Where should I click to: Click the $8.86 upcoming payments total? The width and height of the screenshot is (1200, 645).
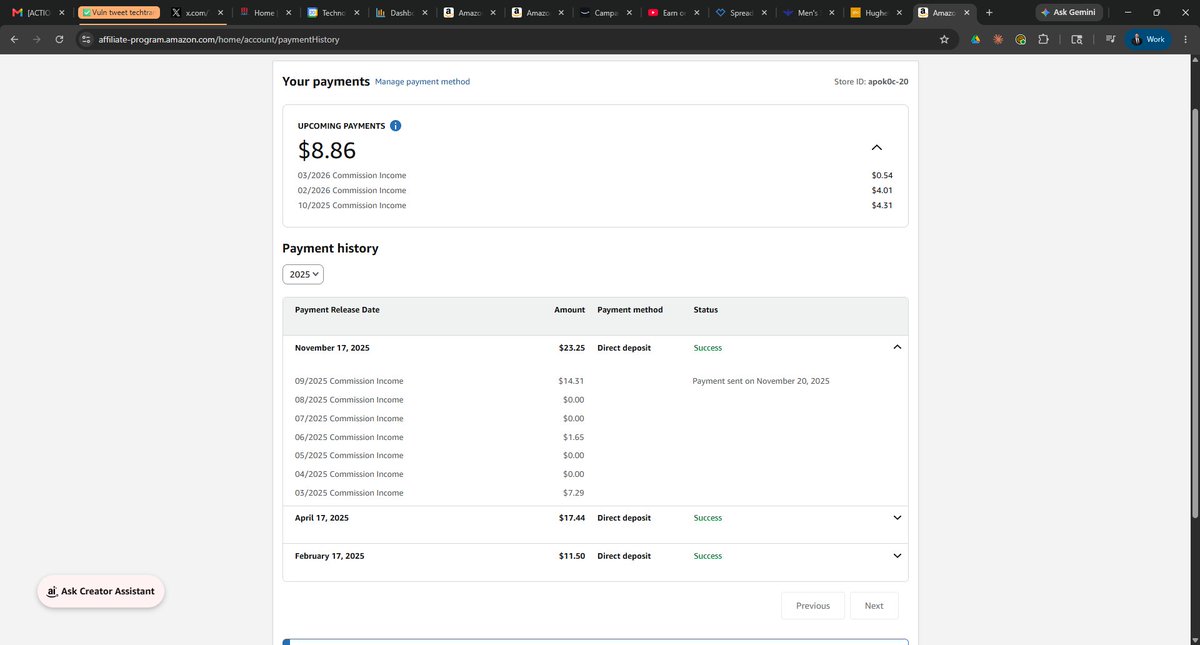point(327,150)
